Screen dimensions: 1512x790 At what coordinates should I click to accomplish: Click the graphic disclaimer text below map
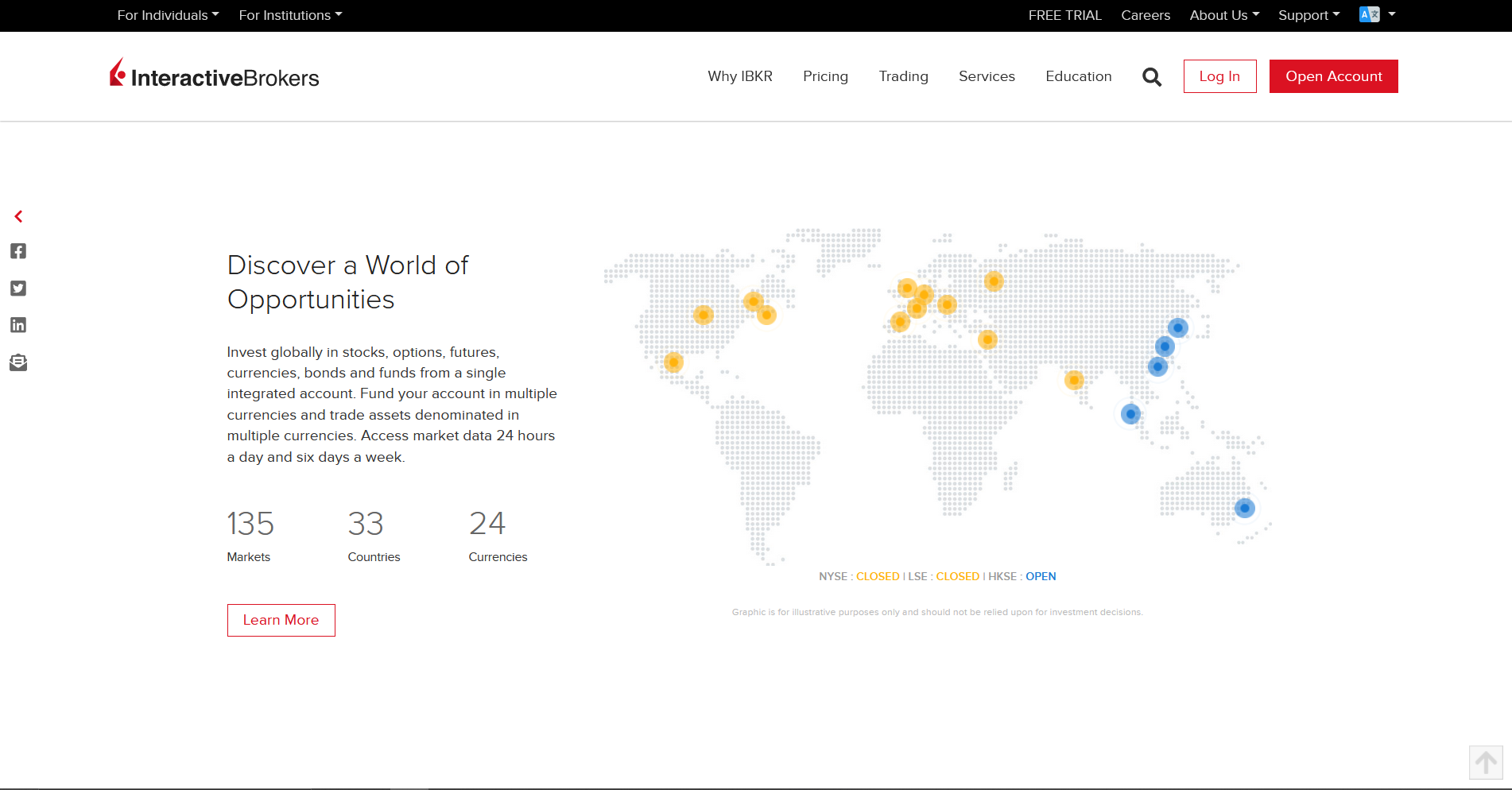click(x=937, y=612)
